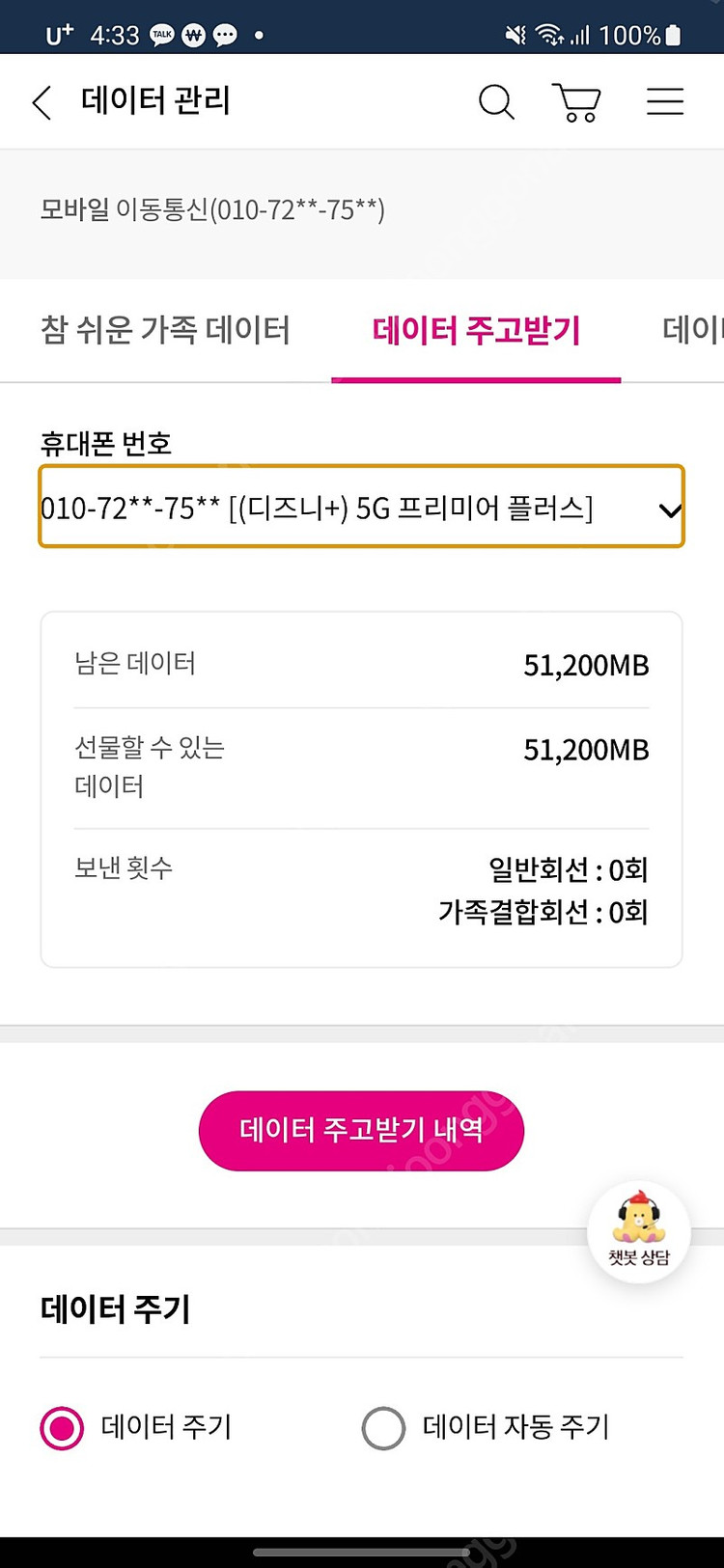This screenshot has height=1568, width=724.
Task: Select the 데이터 주고받기 tab
Action: click(476, 331)
